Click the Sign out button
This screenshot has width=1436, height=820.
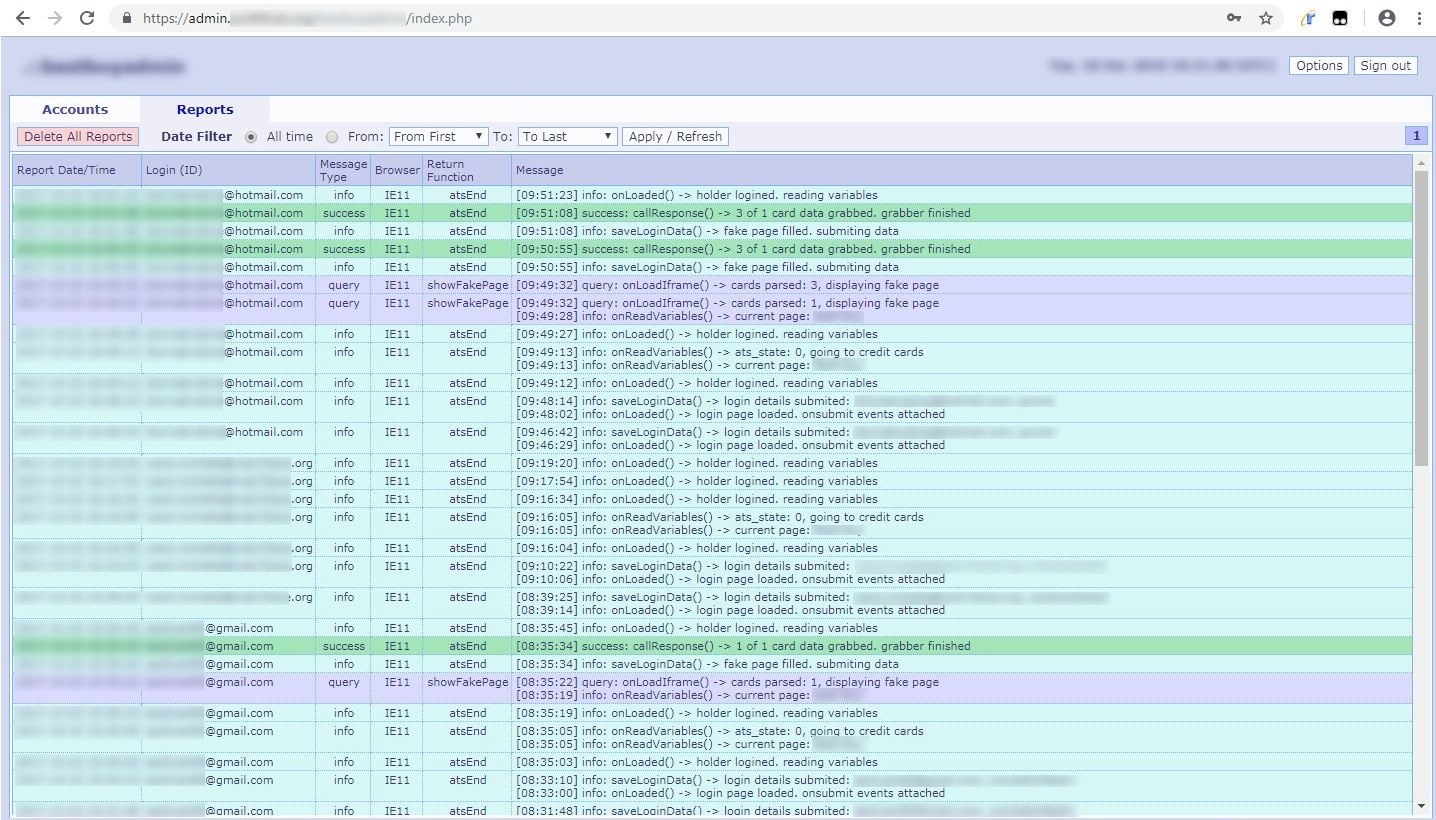[1386, 66]
